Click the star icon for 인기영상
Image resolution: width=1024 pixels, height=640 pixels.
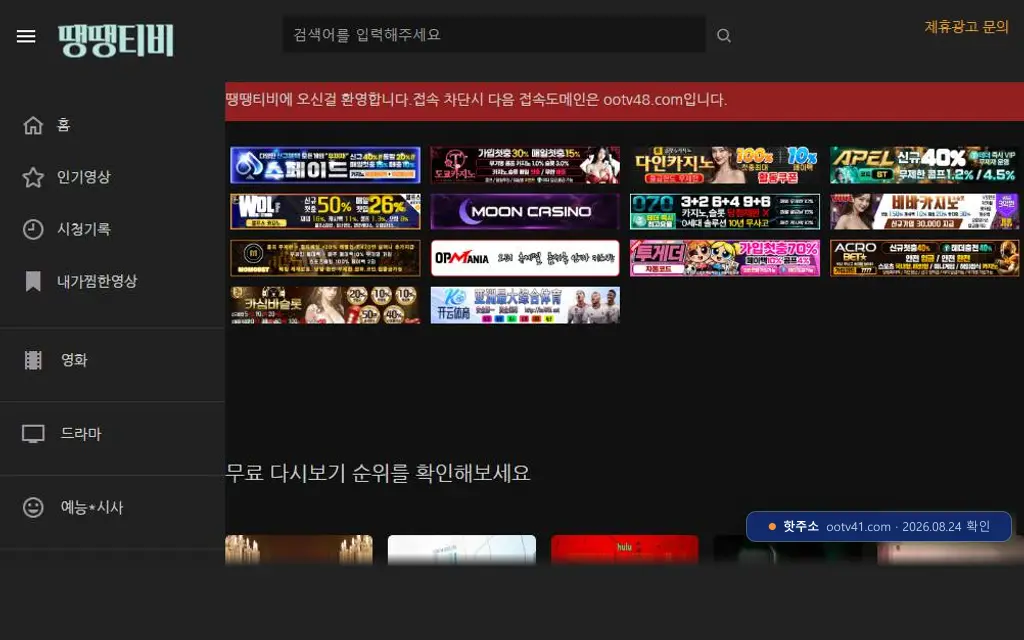pos(33,178)
